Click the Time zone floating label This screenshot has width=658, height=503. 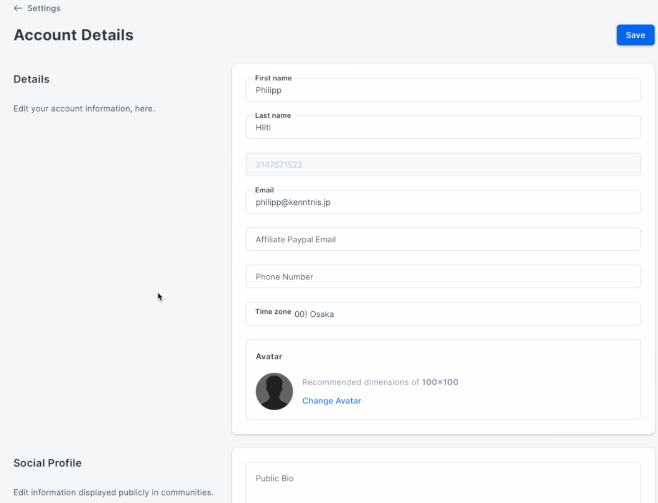click(273, 312)
